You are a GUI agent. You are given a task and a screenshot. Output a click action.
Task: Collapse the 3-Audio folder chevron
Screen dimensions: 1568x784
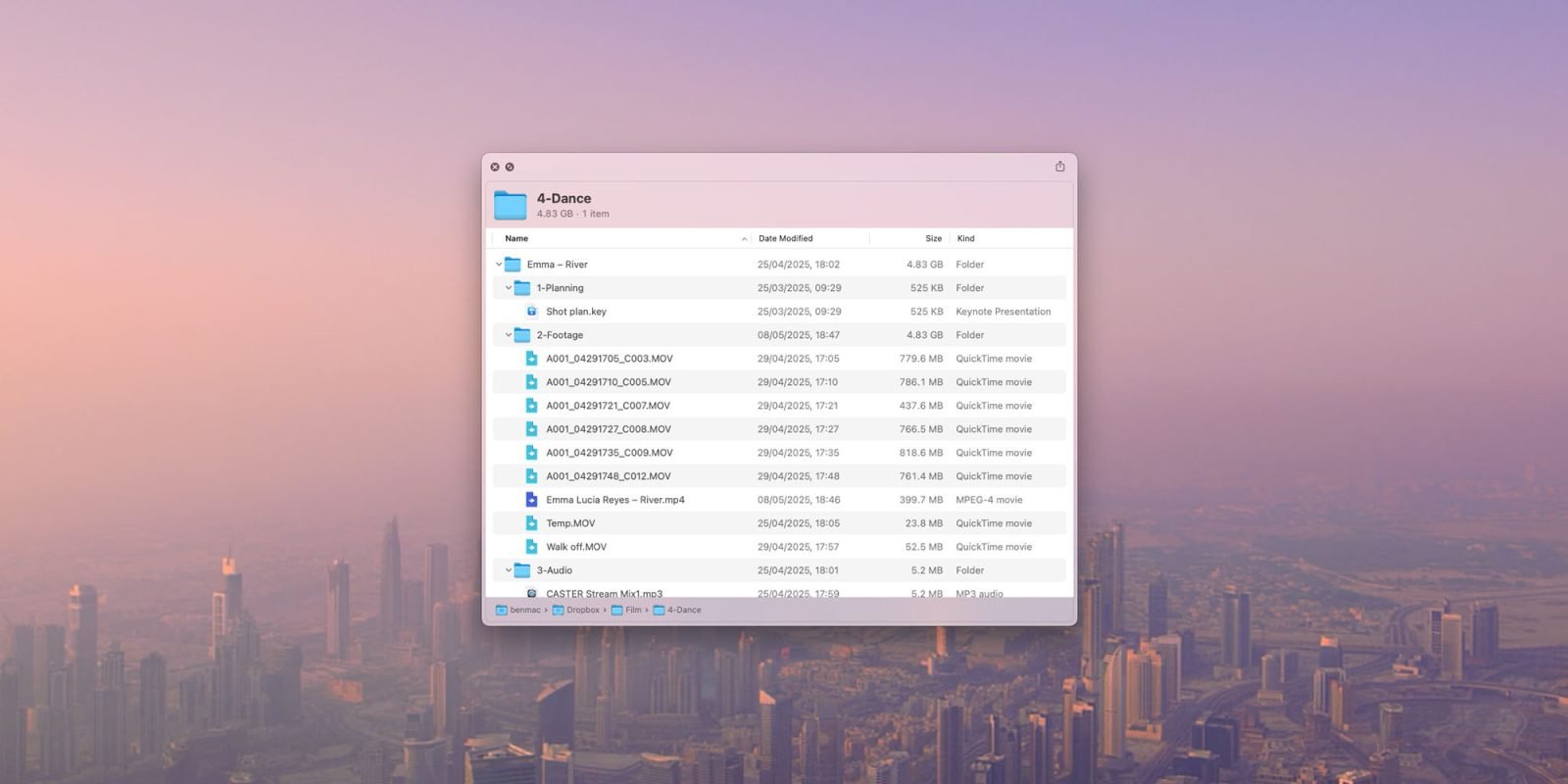[x=509, y=570]
